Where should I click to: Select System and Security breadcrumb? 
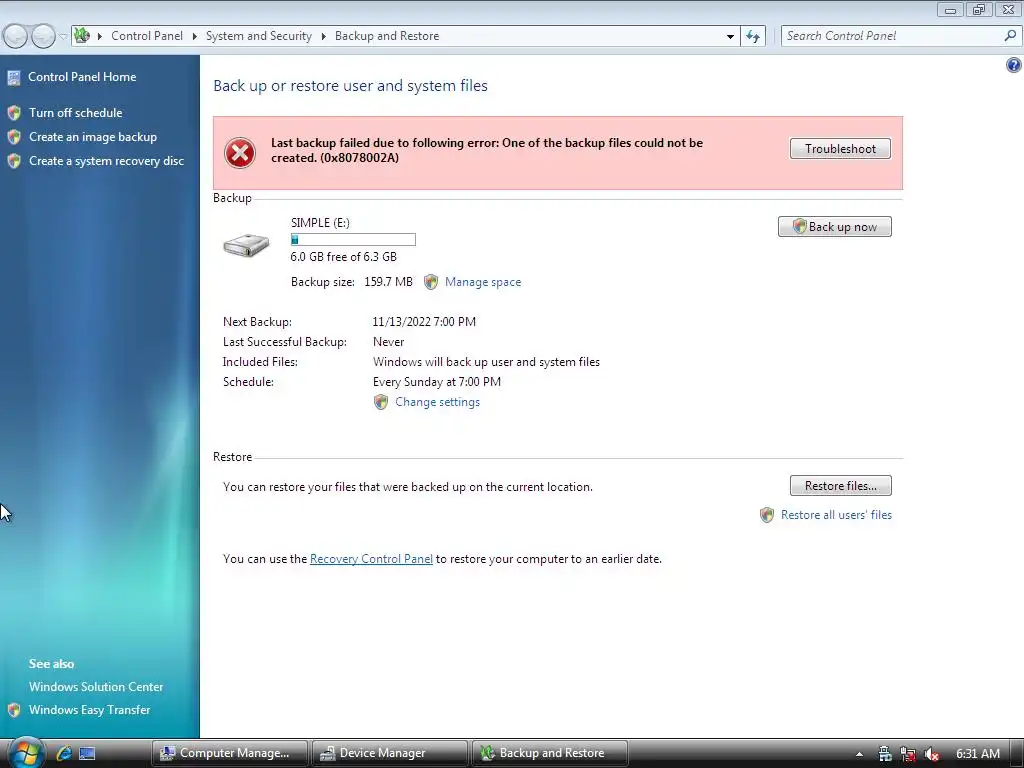259,36
